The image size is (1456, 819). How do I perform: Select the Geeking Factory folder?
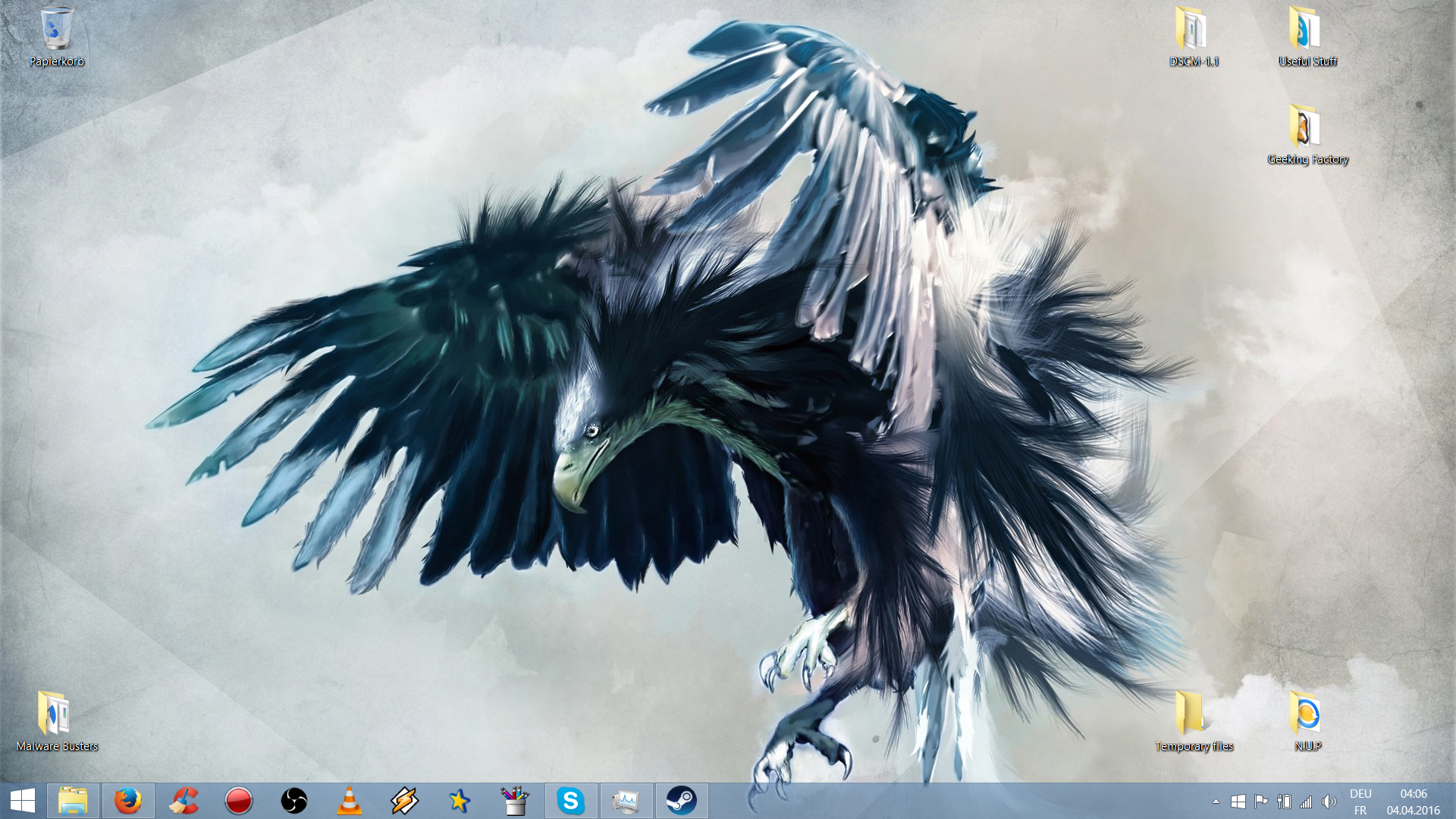1307,134
